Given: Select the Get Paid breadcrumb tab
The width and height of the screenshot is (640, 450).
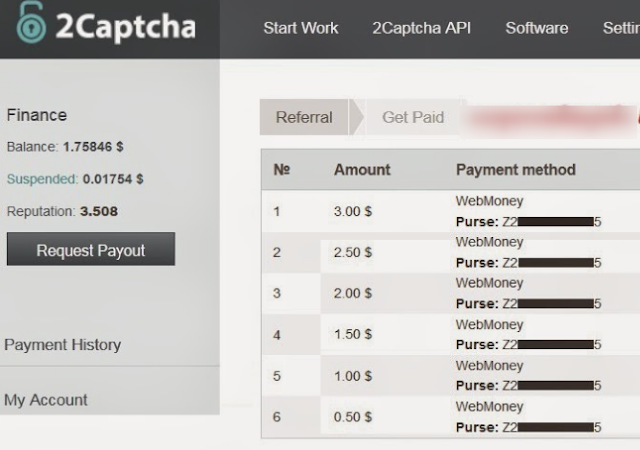Looking at the screenshot, I should click(413, 117).
